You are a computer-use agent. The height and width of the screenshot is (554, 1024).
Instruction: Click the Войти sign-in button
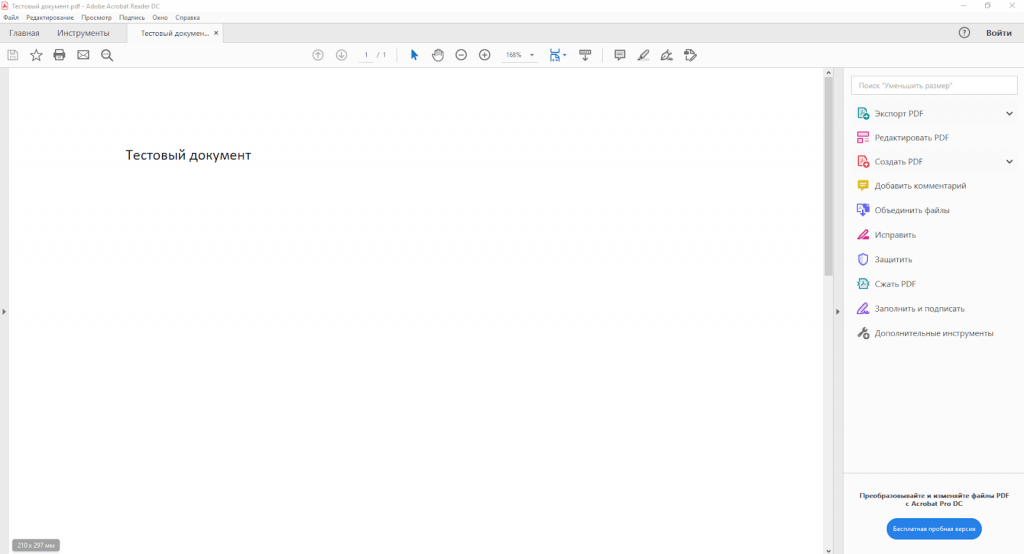pos(999,33)
